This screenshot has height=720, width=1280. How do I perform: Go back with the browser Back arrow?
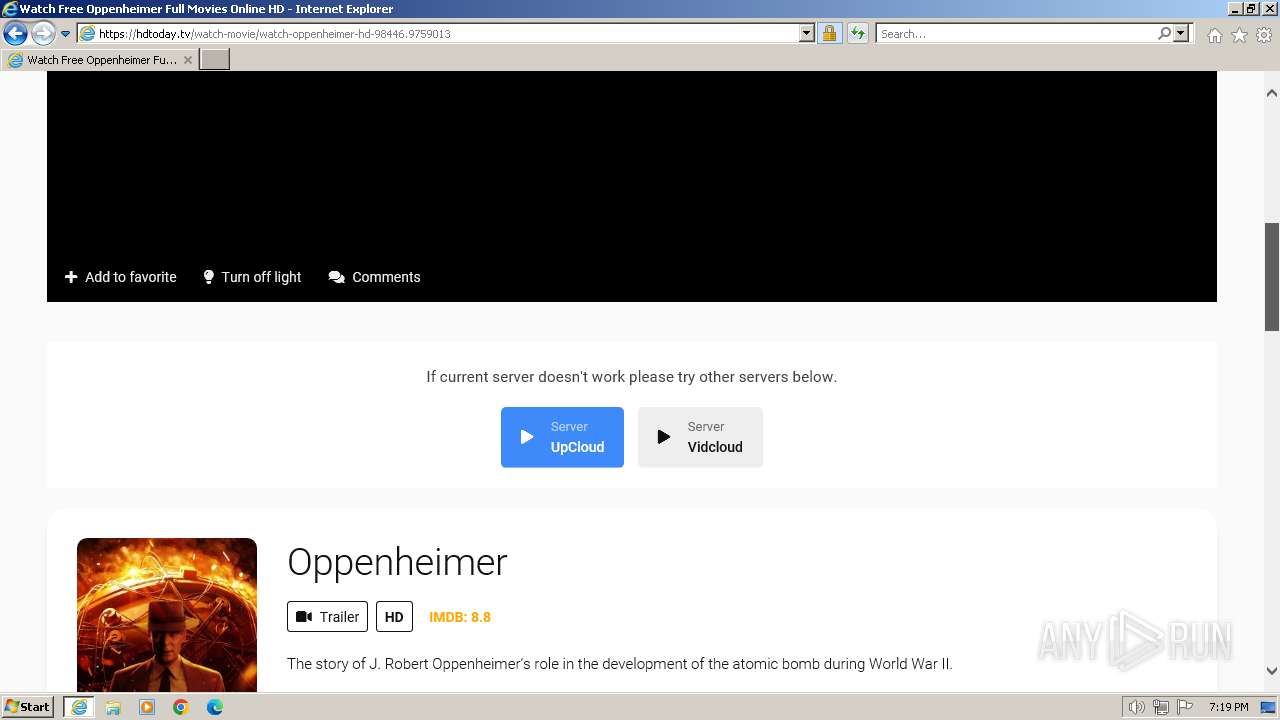(x=15, y=34)
